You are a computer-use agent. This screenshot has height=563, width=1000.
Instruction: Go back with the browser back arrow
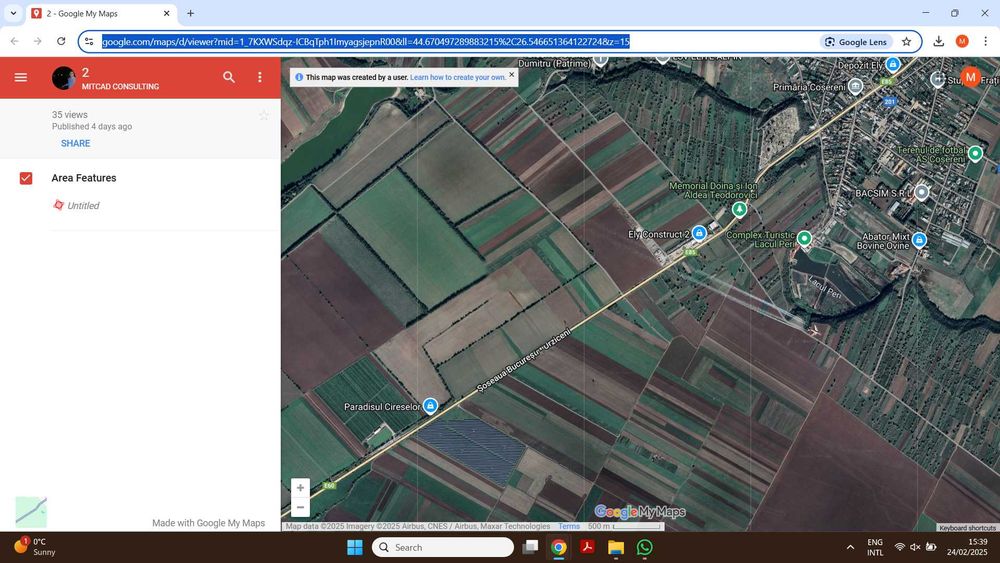tap(14, 41)
